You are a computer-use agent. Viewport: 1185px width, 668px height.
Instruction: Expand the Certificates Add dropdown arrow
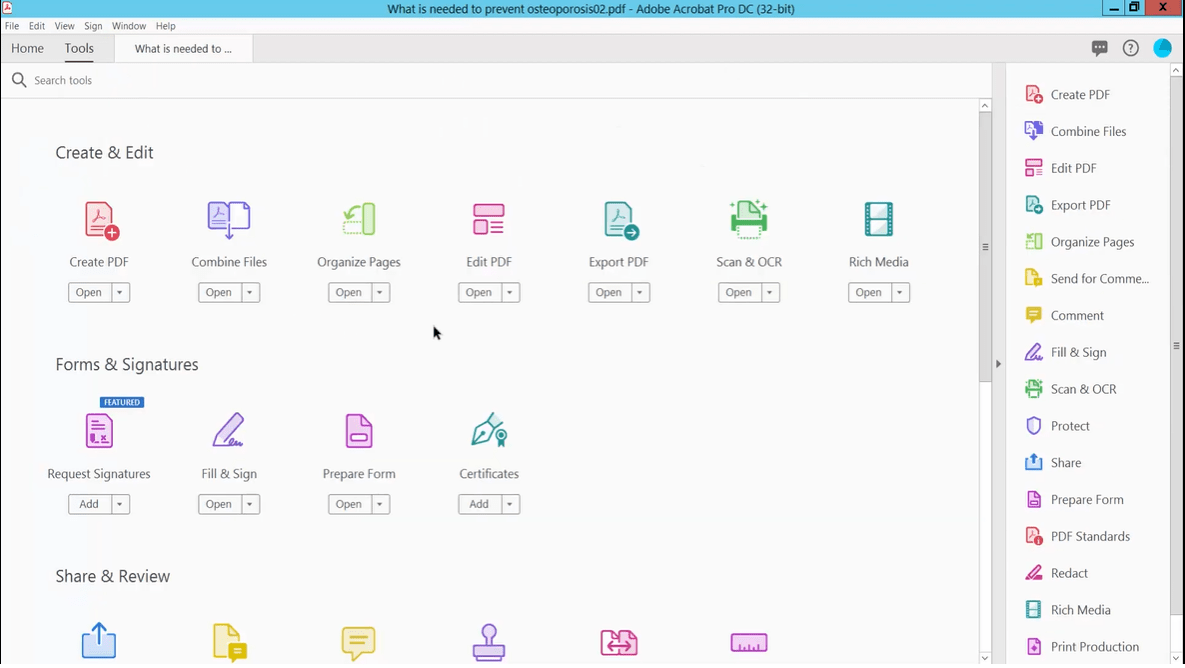pos(509,504)
